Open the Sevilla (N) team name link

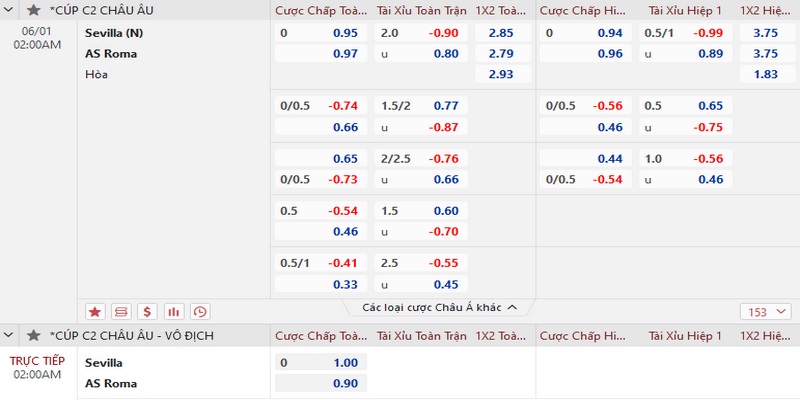114,33
